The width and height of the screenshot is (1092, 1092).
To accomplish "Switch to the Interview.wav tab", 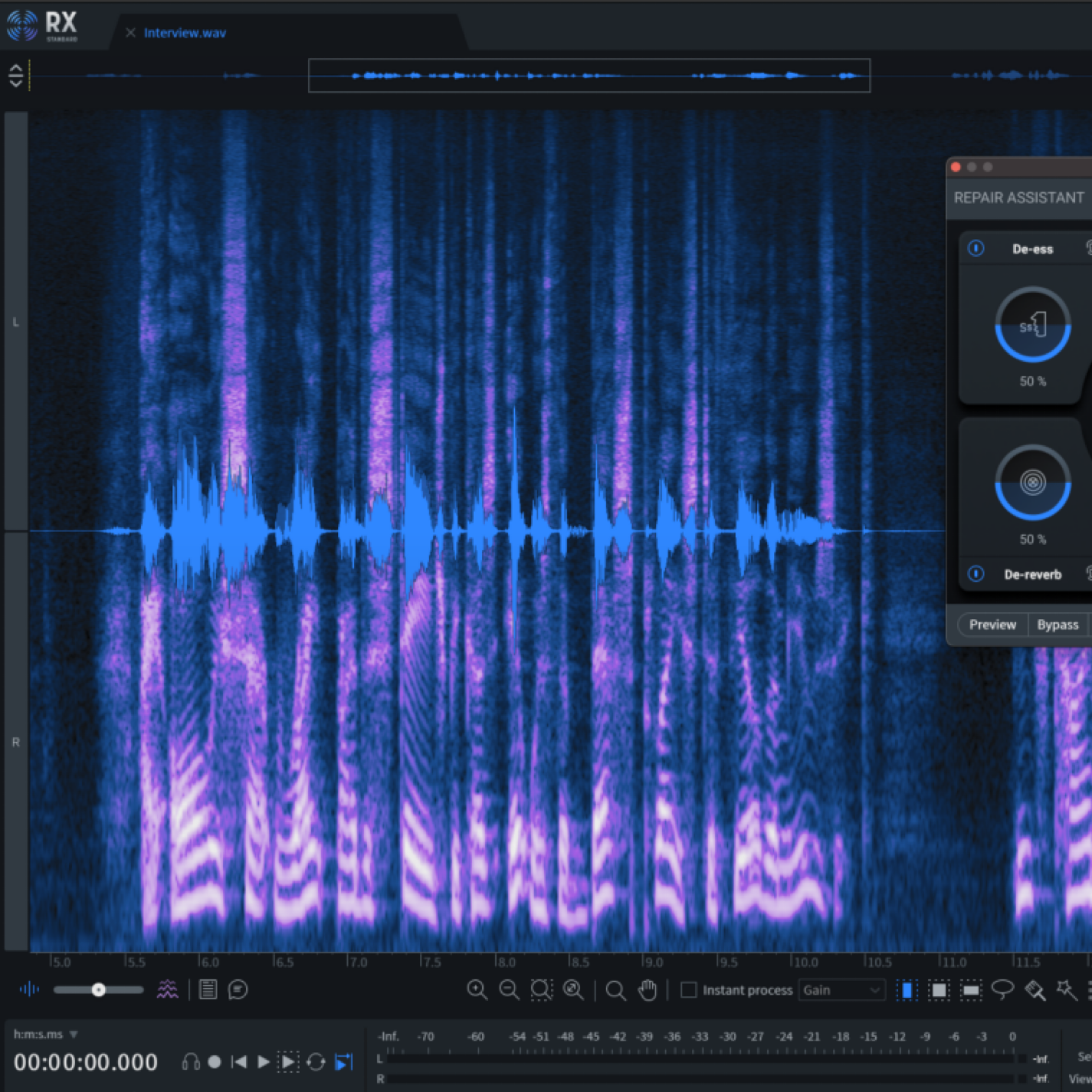I will (x=185, y=33).
